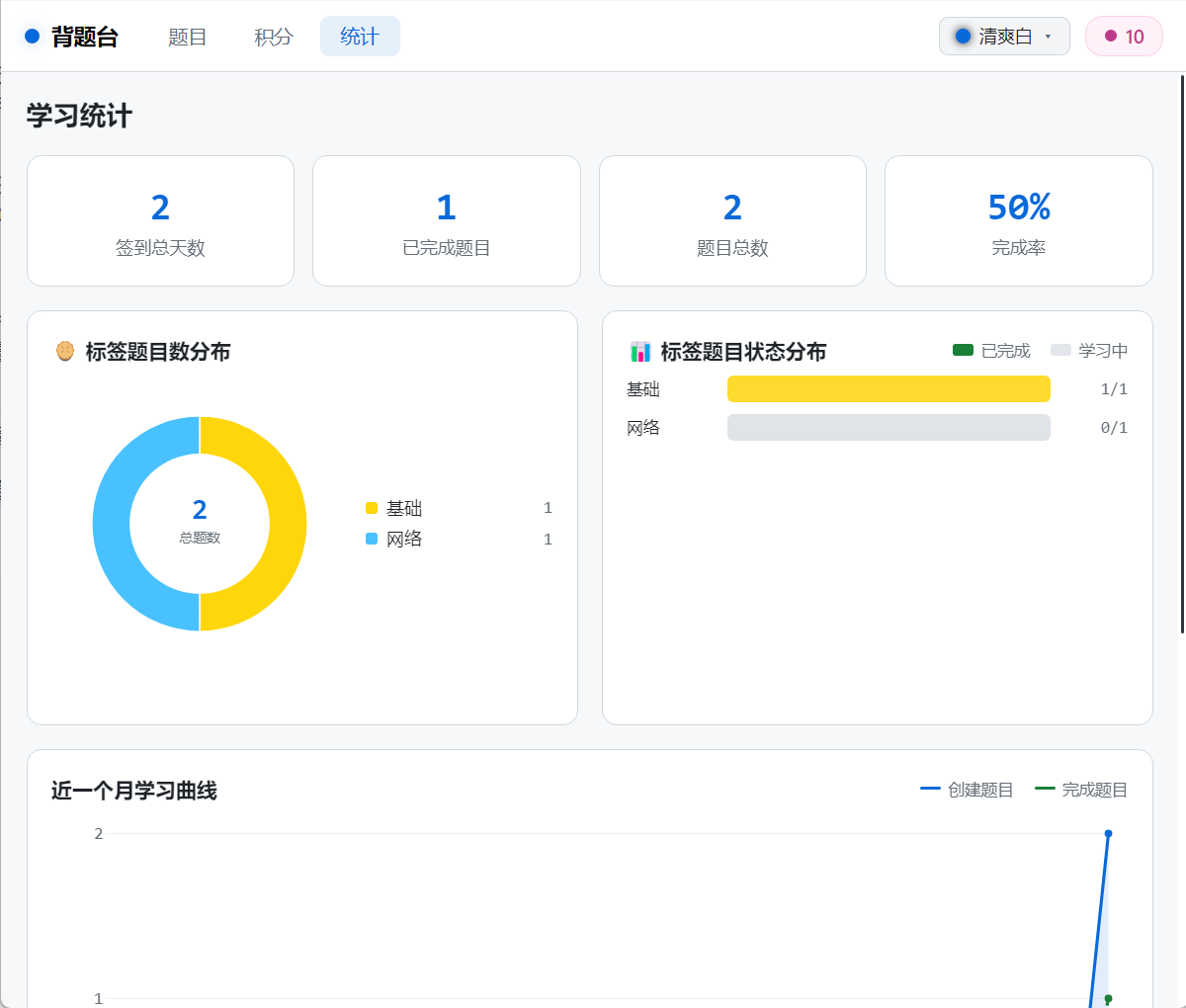Toggle the 学习中 legend in status chart
Viewport: 1186px width, 1008px height.
pyautogui.click(x=1089, y=351)
